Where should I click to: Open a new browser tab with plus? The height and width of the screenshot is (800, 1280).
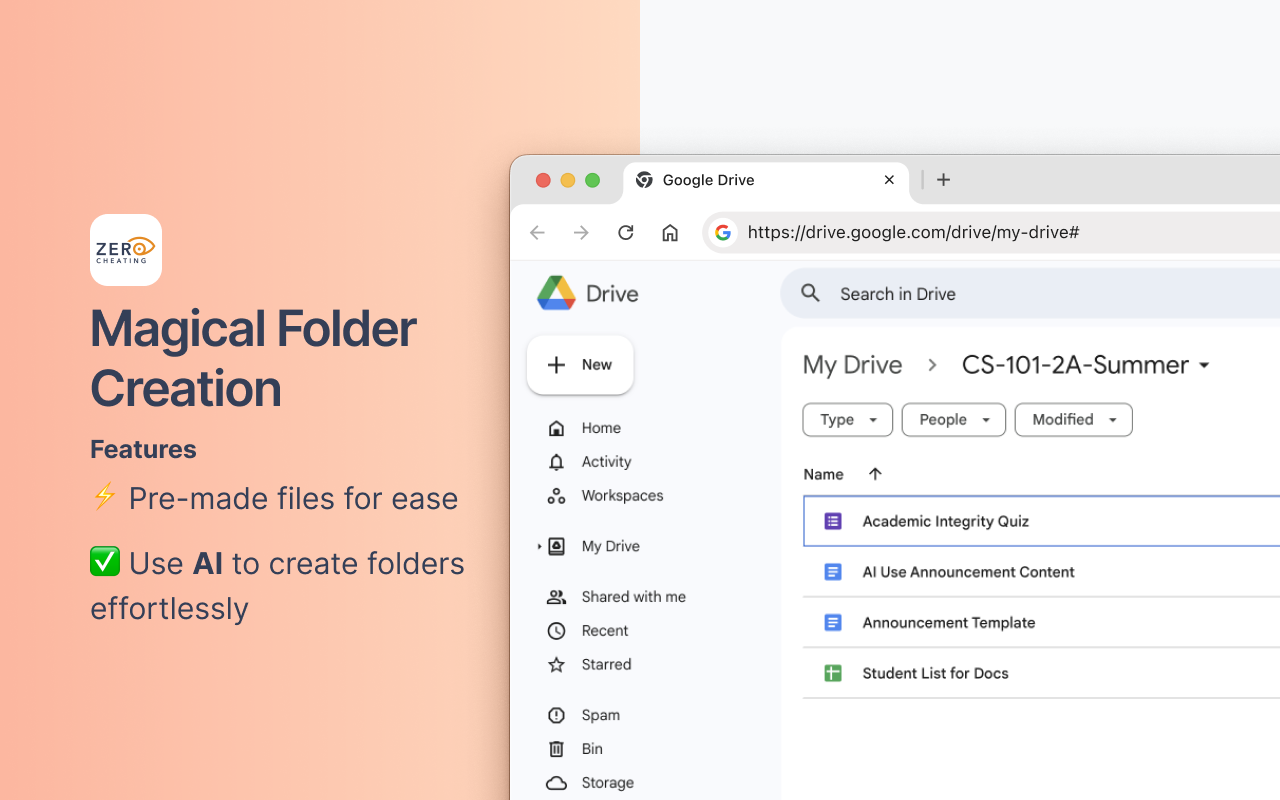(943, 180)
